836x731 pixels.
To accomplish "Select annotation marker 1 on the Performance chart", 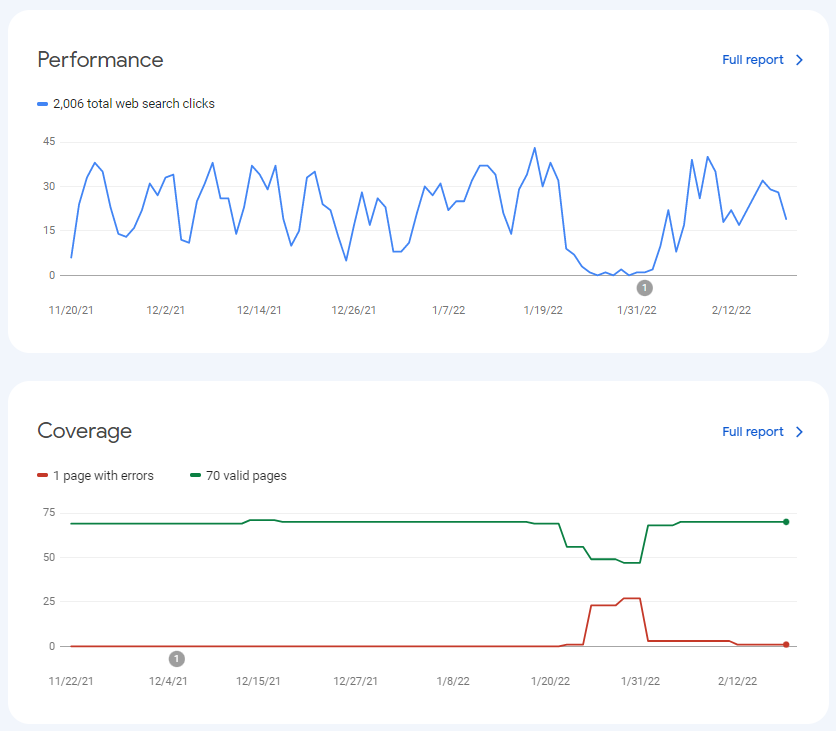I will tap(645, 287).
